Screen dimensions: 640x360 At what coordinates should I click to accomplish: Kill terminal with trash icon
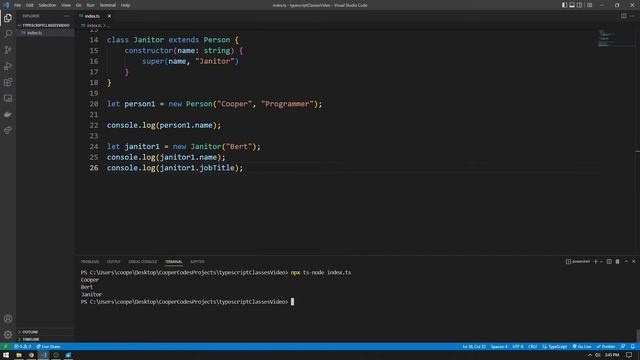[618, 262]
